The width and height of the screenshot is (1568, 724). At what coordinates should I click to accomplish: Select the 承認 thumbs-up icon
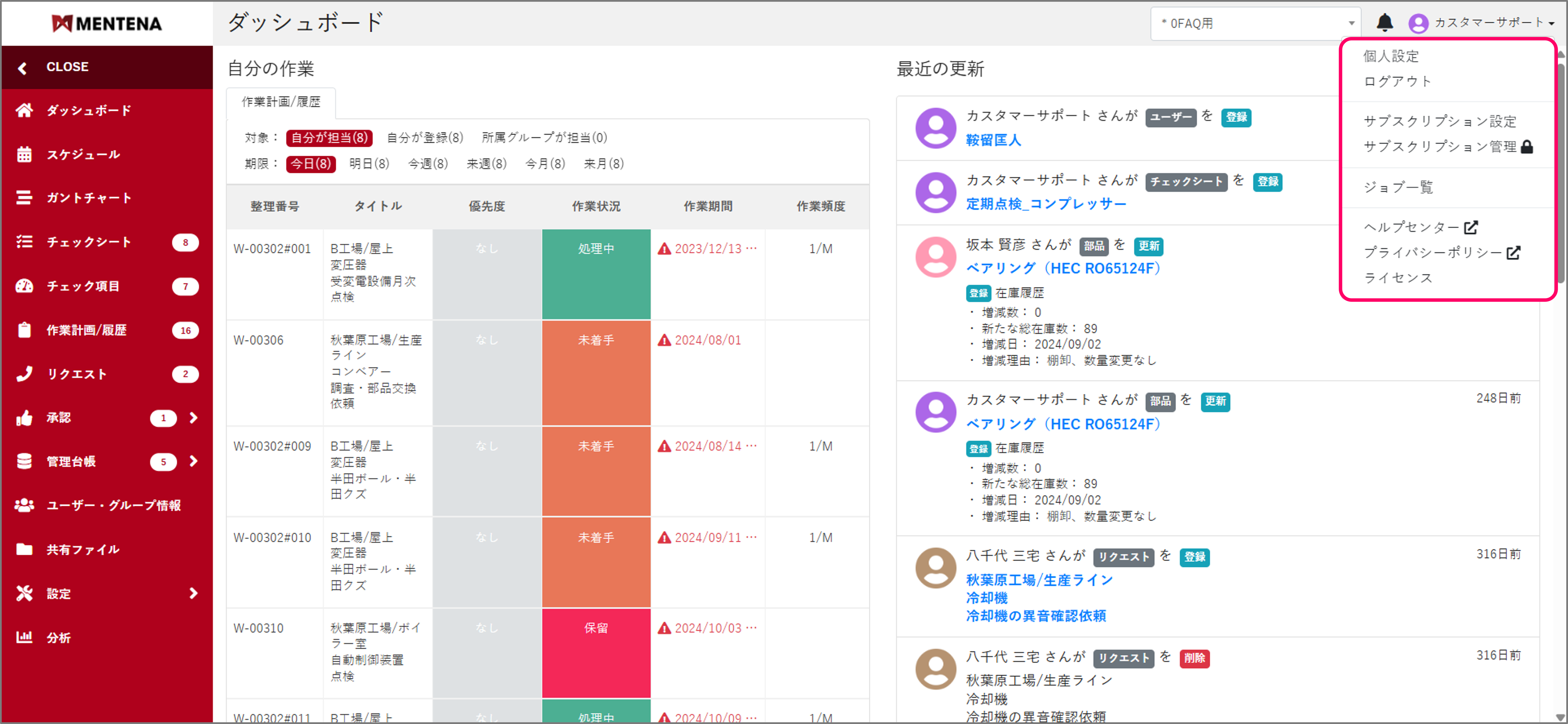tap(24, 418)
